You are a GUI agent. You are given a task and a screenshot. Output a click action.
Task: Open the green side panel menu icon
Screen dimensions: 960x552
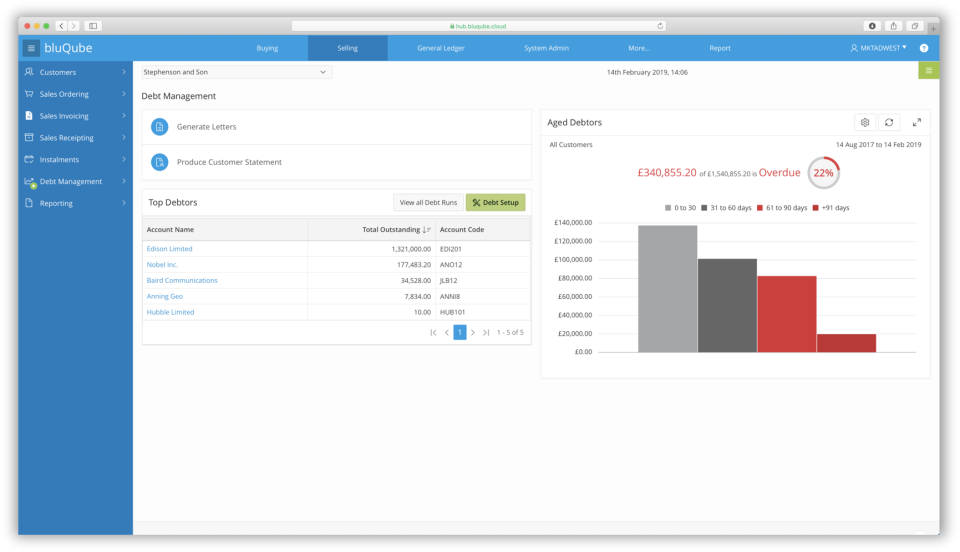click(x=929, y=71)
